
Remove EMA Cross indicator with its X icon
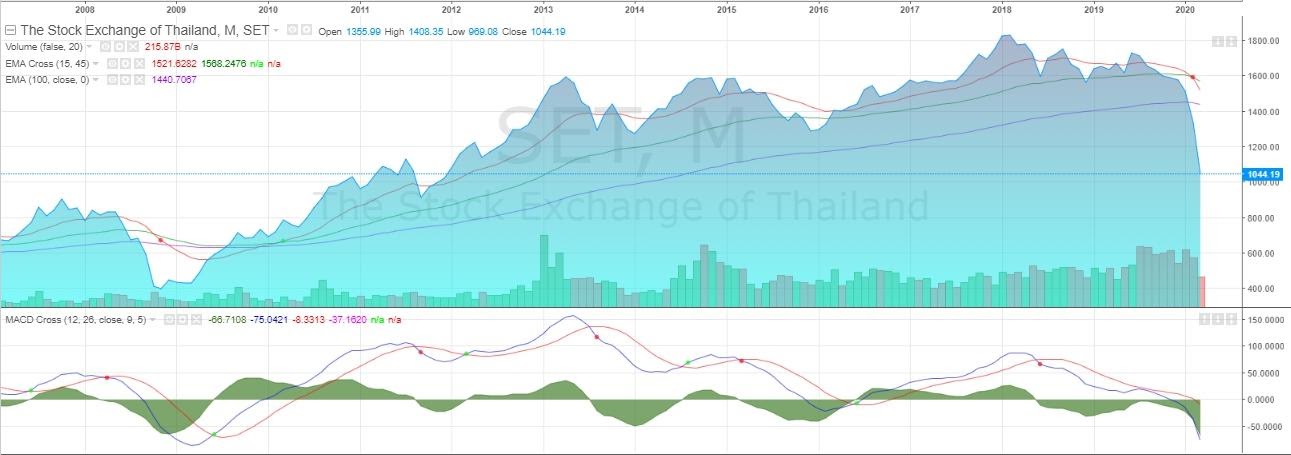click(140, 64)
